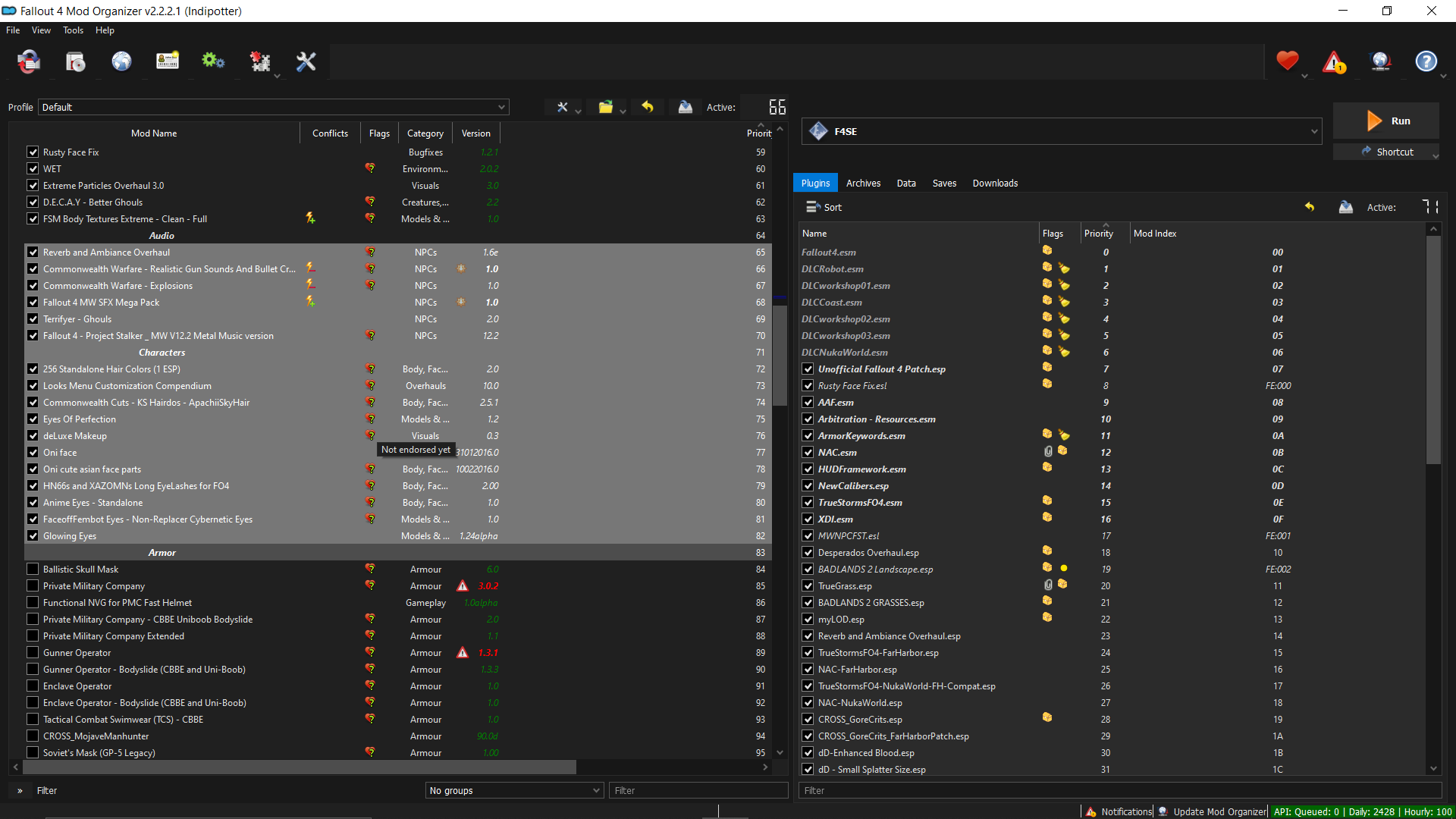
Task: Open the Profile dropdown showing Default
Action: (x=274, y=107)
